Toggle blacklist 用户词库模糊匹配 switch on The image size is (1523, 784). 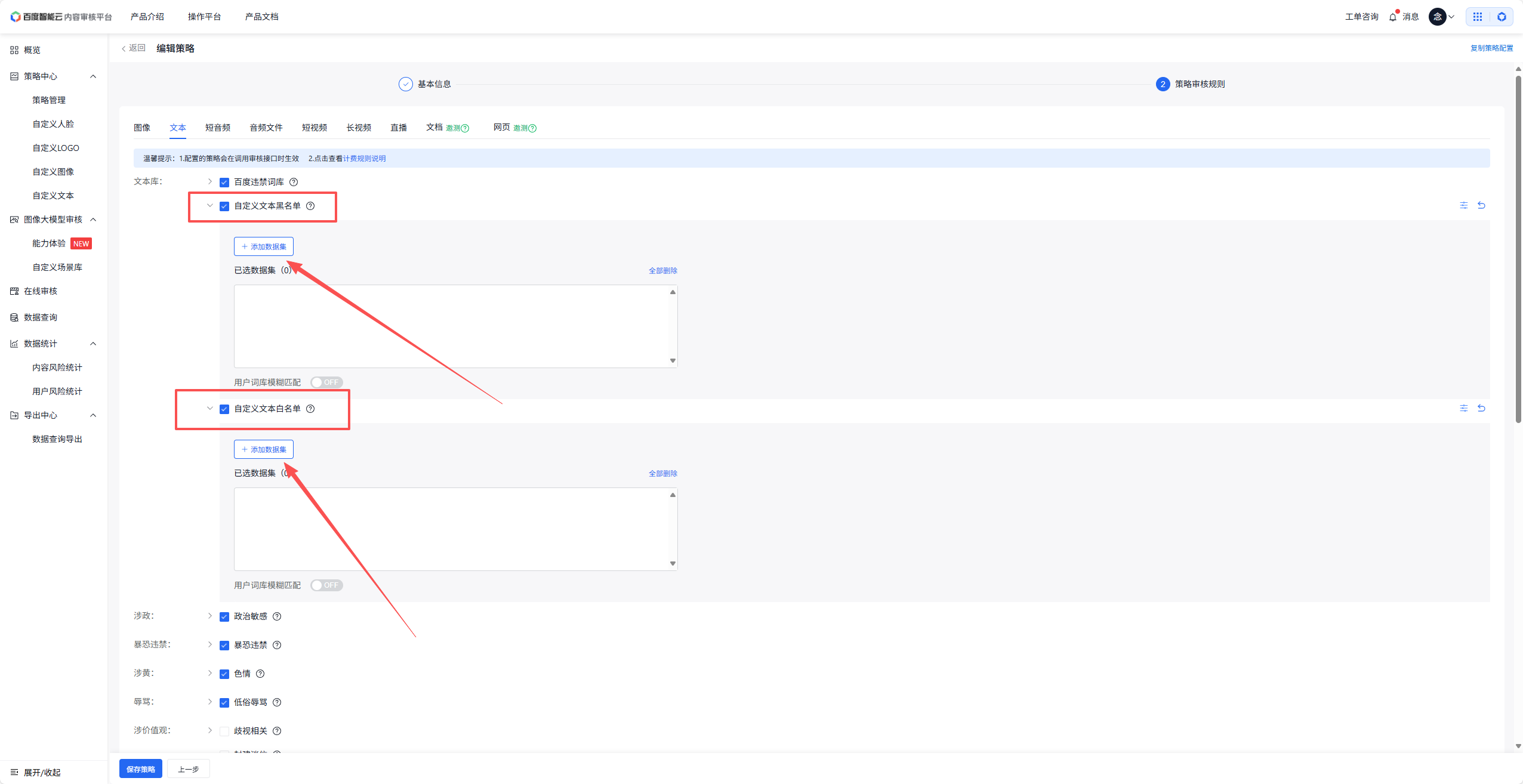326,382
